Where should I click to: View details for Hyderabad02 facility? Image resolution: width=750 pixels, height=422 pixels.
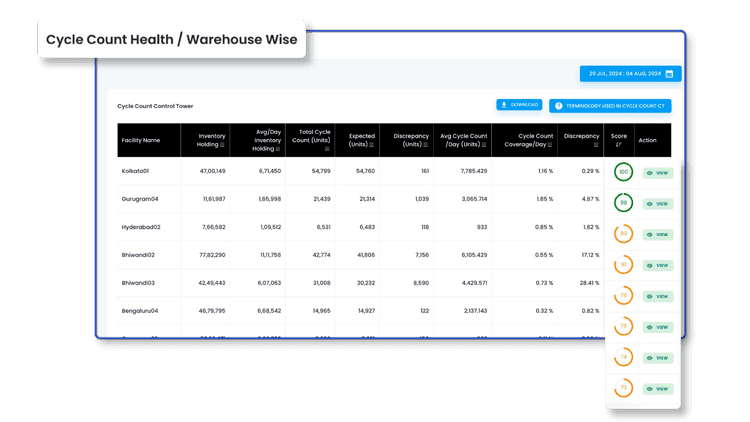pyautogui.click(x=657, y=235)
